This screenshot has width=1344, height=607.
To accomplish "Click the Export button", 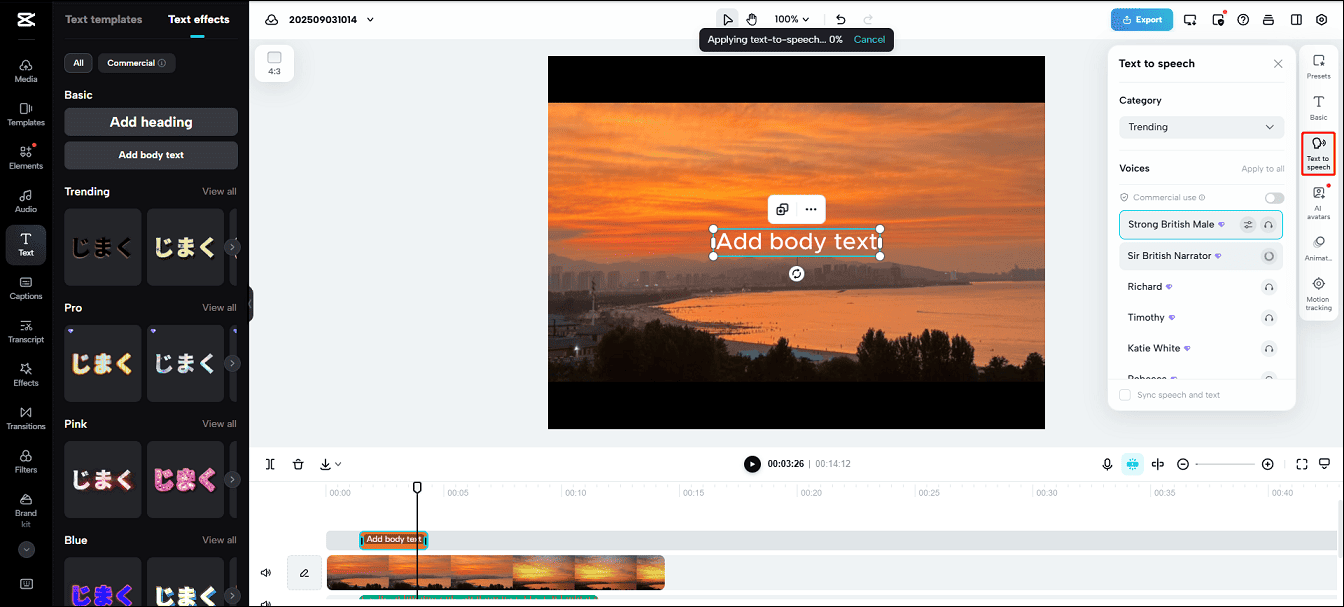I will [1142, 19].
